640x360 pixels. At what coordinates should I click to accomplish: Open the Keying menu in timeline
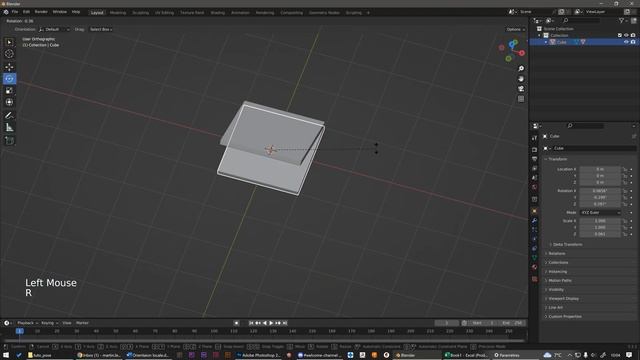tap(49, 323)
